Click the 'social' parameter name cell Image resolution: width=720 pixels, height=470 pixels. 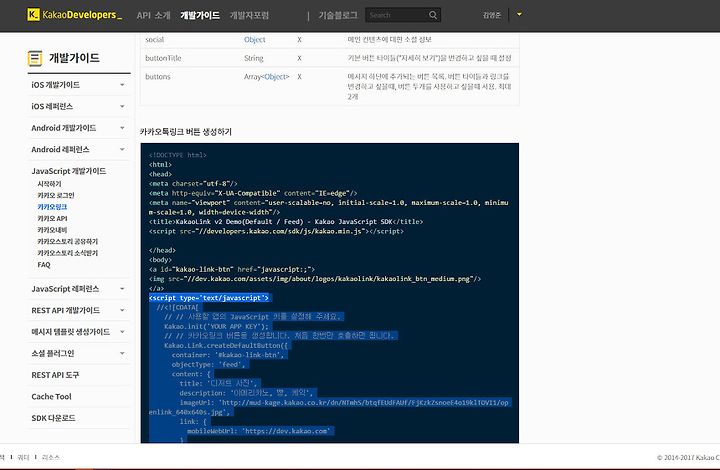tap(154, 39)
